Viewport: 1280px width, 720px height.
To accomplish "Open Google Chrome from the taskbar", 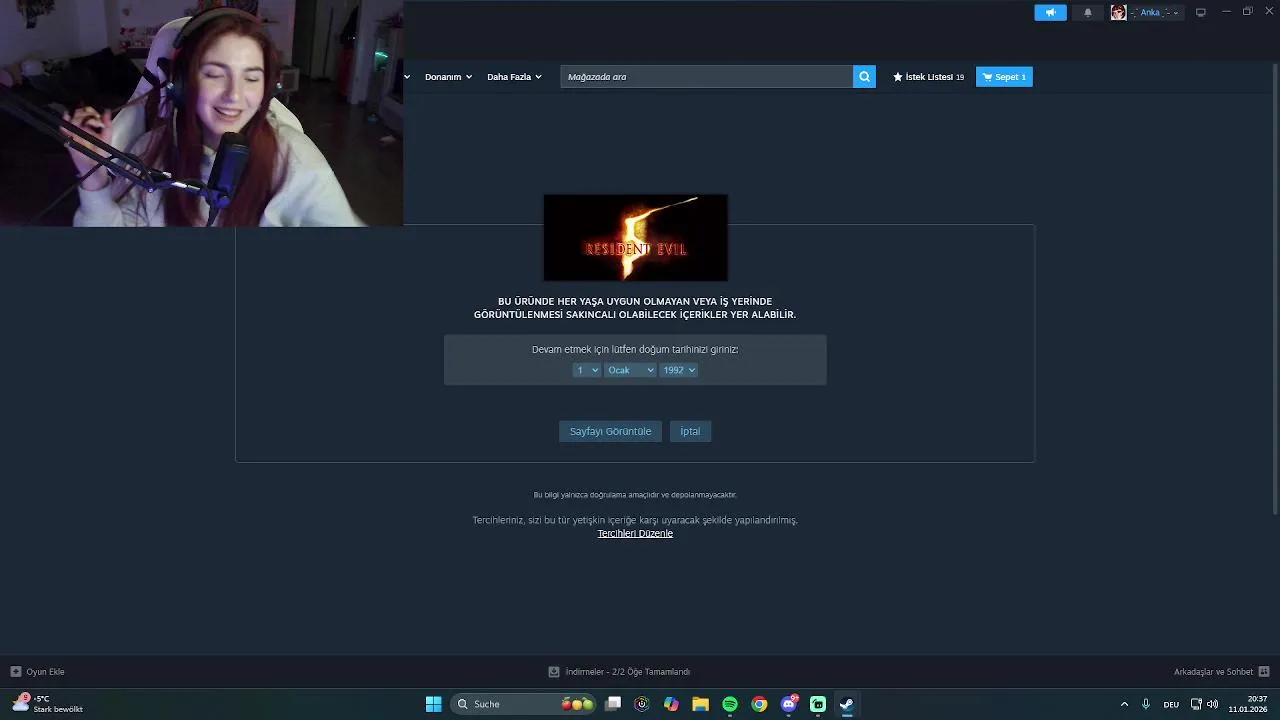I will pyautogui.click(x=759, y=704).
